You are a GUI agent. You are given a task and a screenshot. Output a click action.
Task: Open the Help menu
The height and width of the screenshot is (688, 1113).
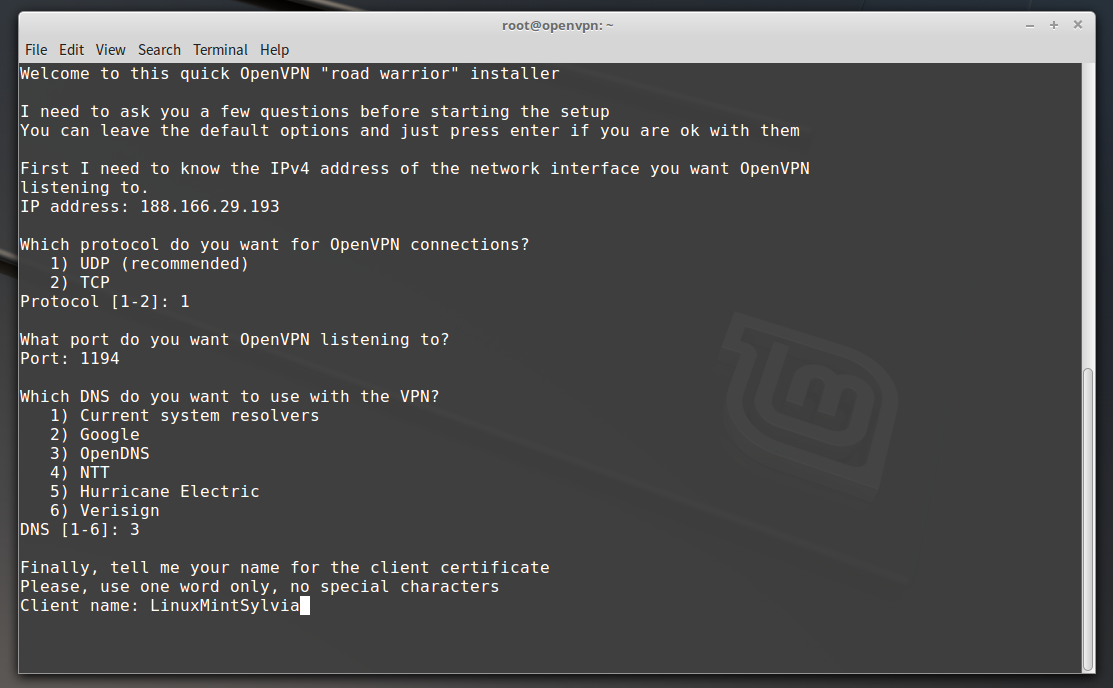click(275, 50)
